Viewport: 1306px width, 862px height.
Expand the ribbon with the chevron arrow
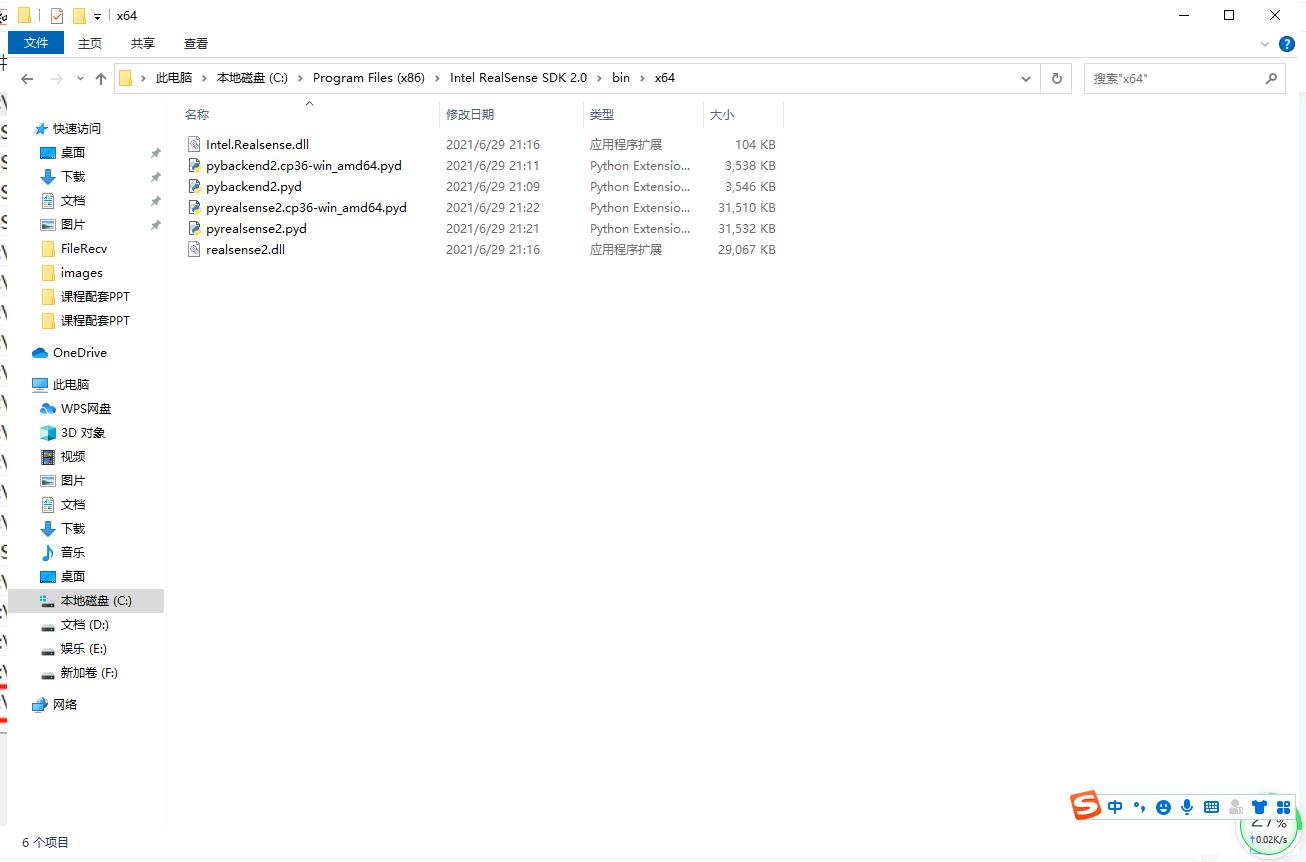pos(1266,44)
